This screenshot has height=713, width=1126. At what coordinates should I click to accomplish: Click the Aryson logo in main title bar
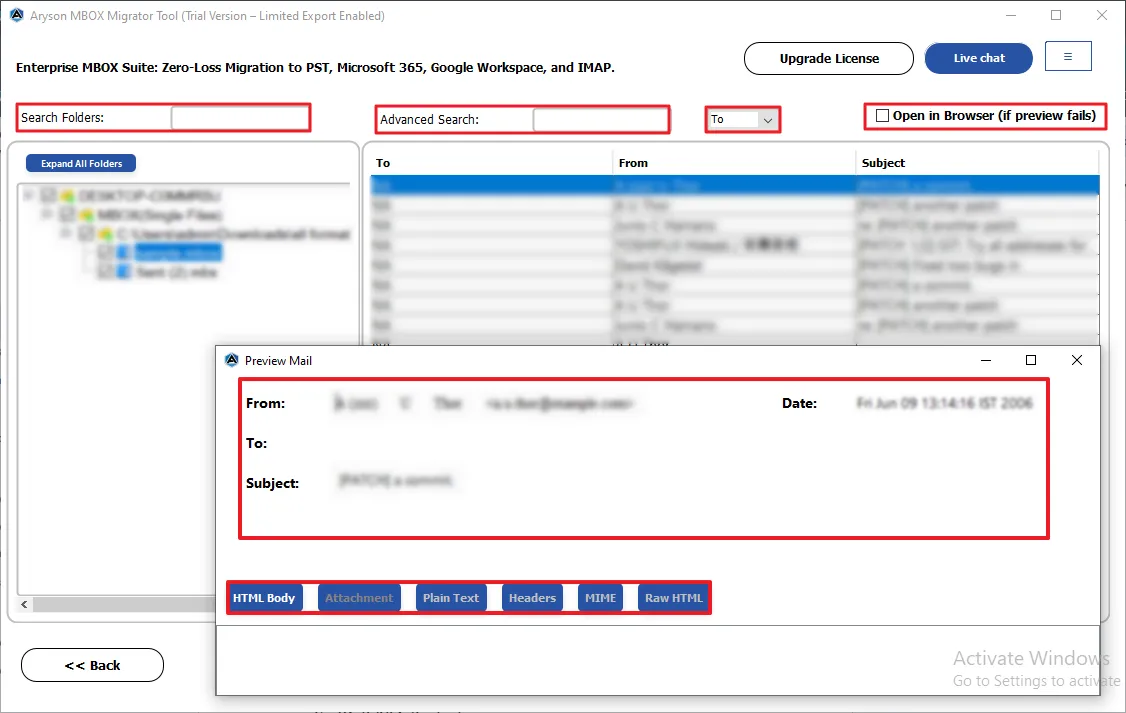(17, 15)
